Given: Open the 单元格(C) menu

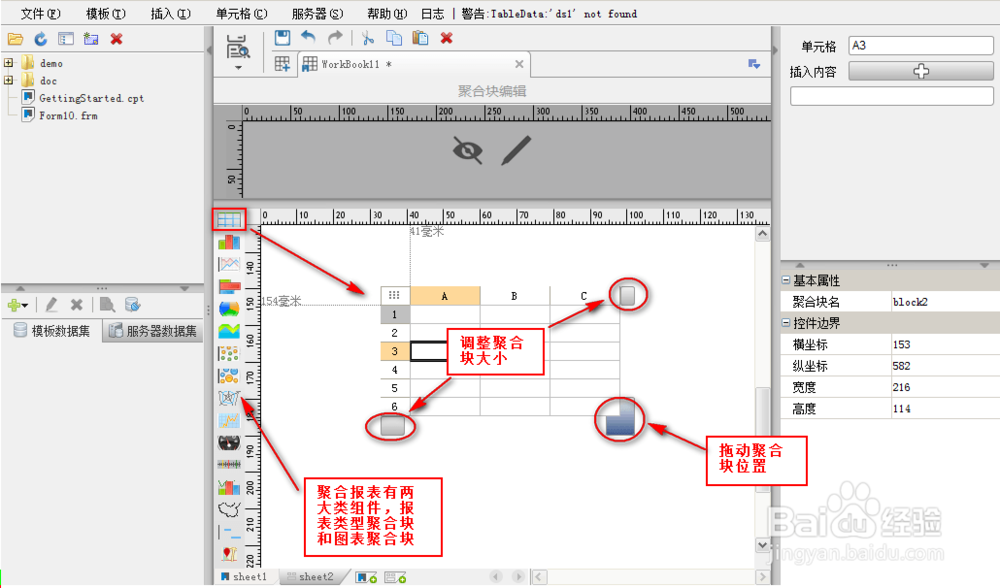Looking at the screenshot, I should pos(241,13).
